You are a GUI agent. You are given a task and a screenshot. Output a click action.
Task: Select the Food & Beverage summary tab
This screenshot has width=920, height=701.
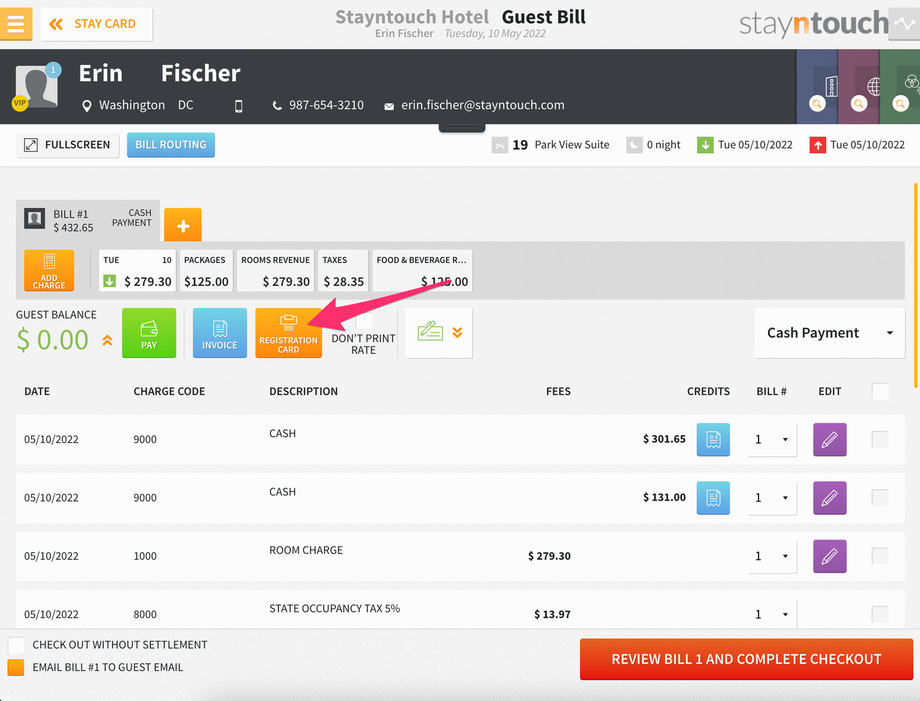pos(422,270)
